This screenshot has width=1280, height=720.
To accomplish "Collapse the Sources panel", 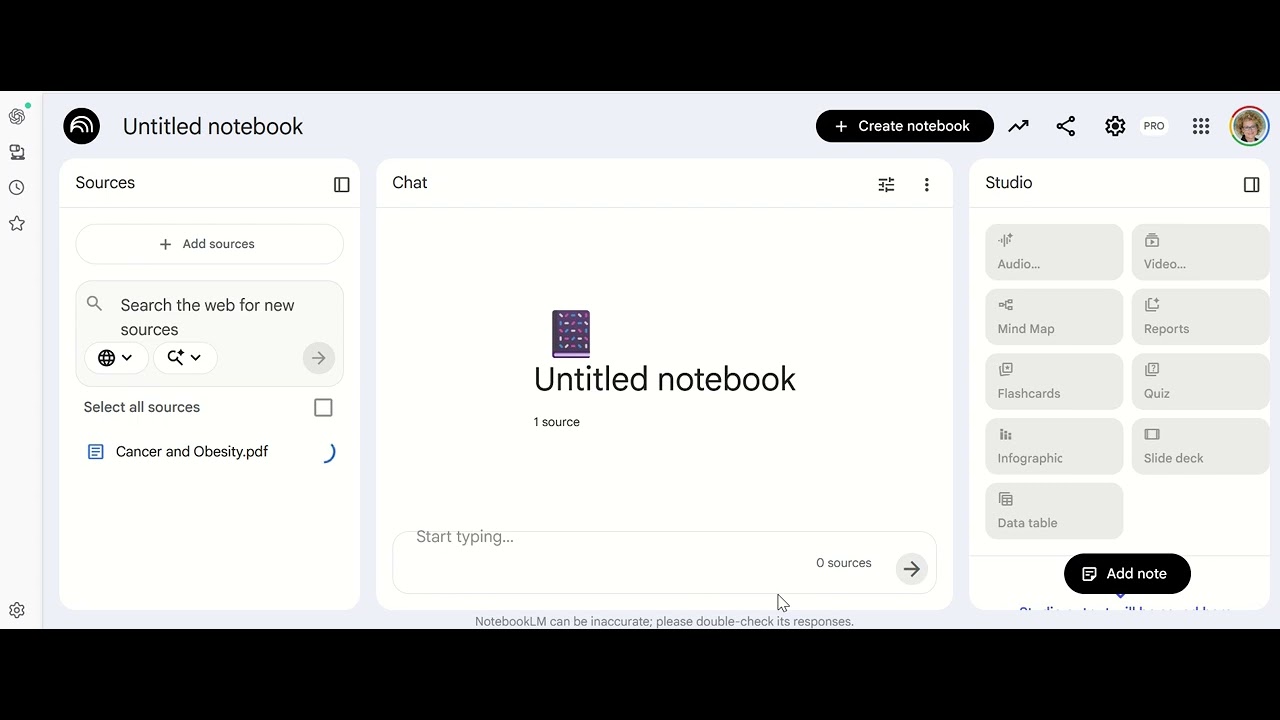I will pos(342,184).
